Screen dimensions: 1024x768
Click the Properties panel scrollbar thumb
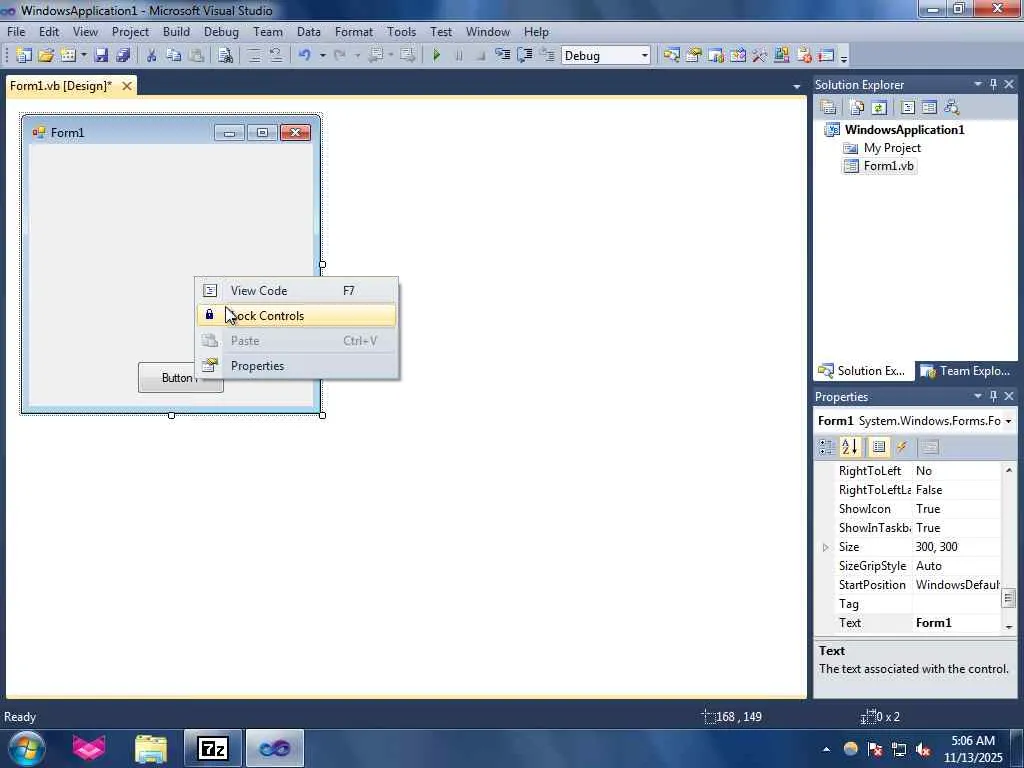pos(1009,598)
